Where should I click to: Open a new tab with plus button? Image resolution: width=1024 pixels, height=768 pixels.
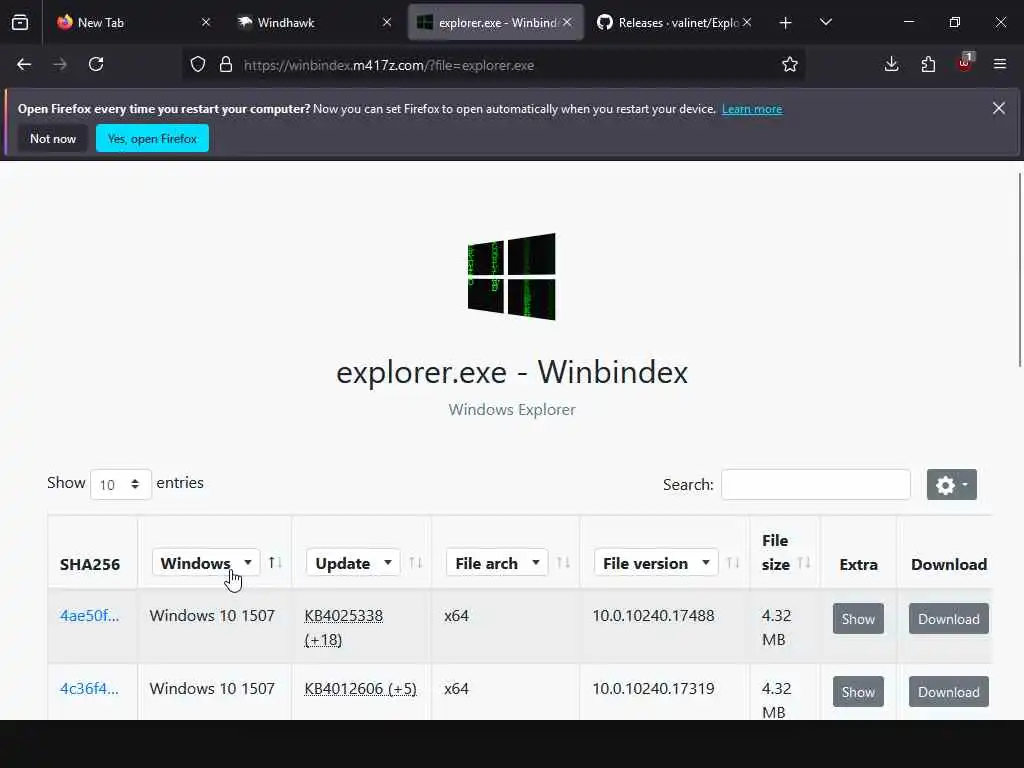[x=786, y=23]
